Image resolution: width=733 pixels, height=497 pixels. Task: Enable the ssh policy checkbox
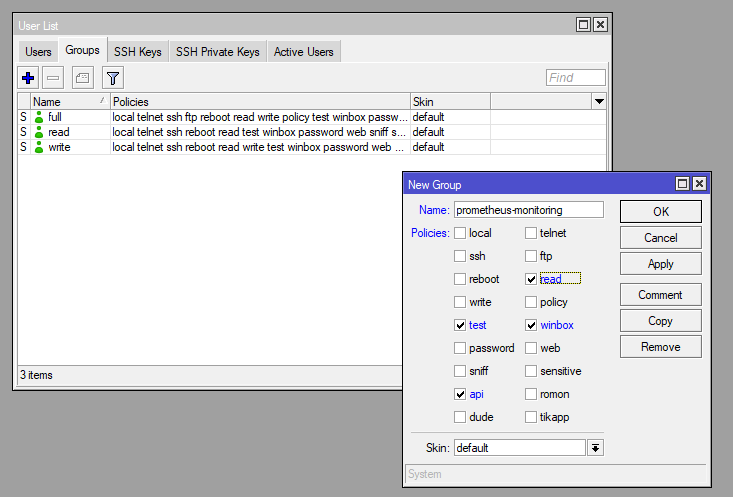pyautogui.click(x=460, y=256)
